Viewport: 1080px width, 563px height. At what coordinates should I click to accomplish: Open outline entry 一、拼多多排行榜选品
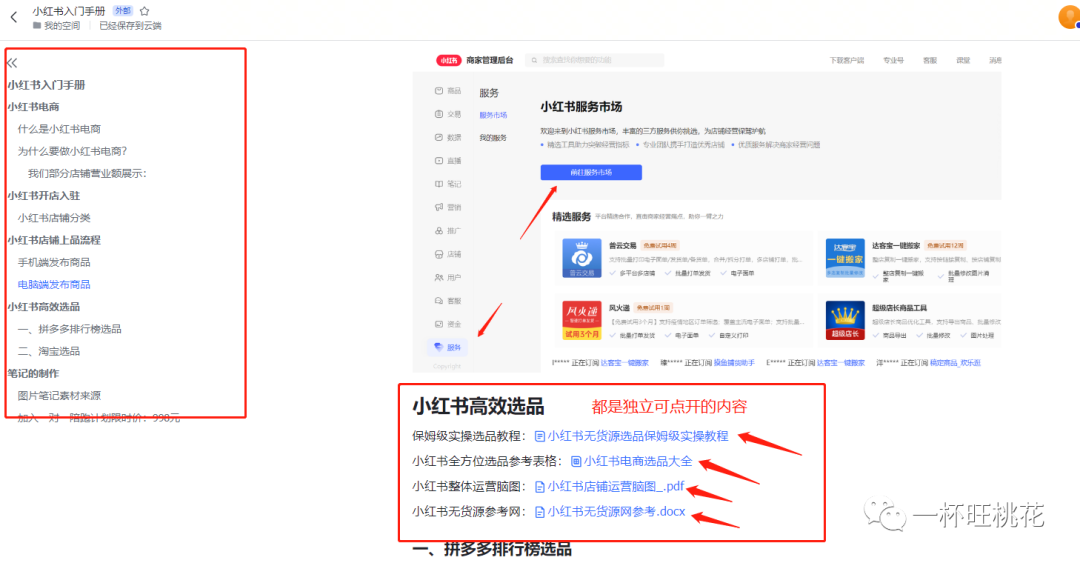70,329
